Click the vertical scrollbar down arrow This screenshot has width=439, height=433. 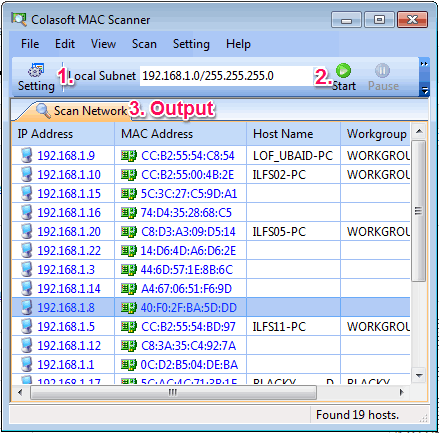point(419,376)
